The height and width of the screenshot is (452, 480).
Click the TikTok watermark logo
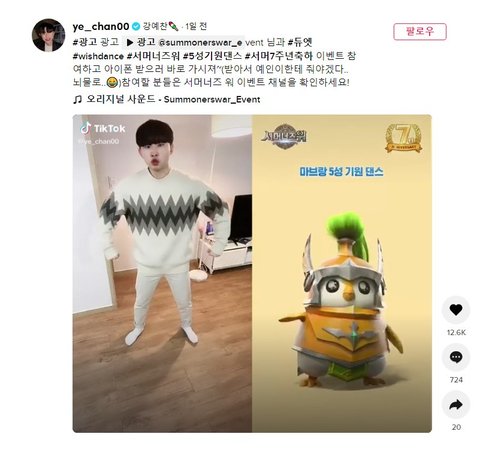103,128
